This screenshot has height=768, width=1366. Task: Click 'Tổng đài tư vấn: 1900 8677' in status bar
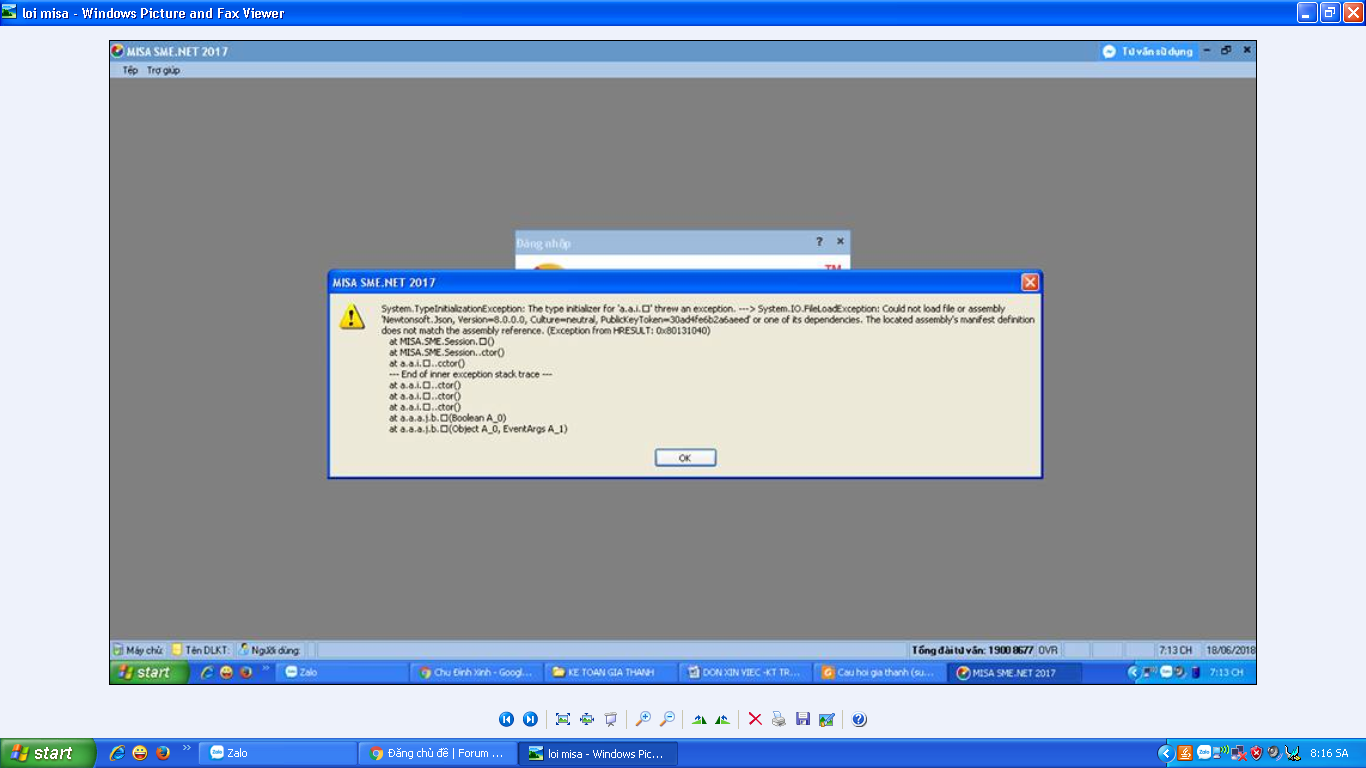point(972,649)
